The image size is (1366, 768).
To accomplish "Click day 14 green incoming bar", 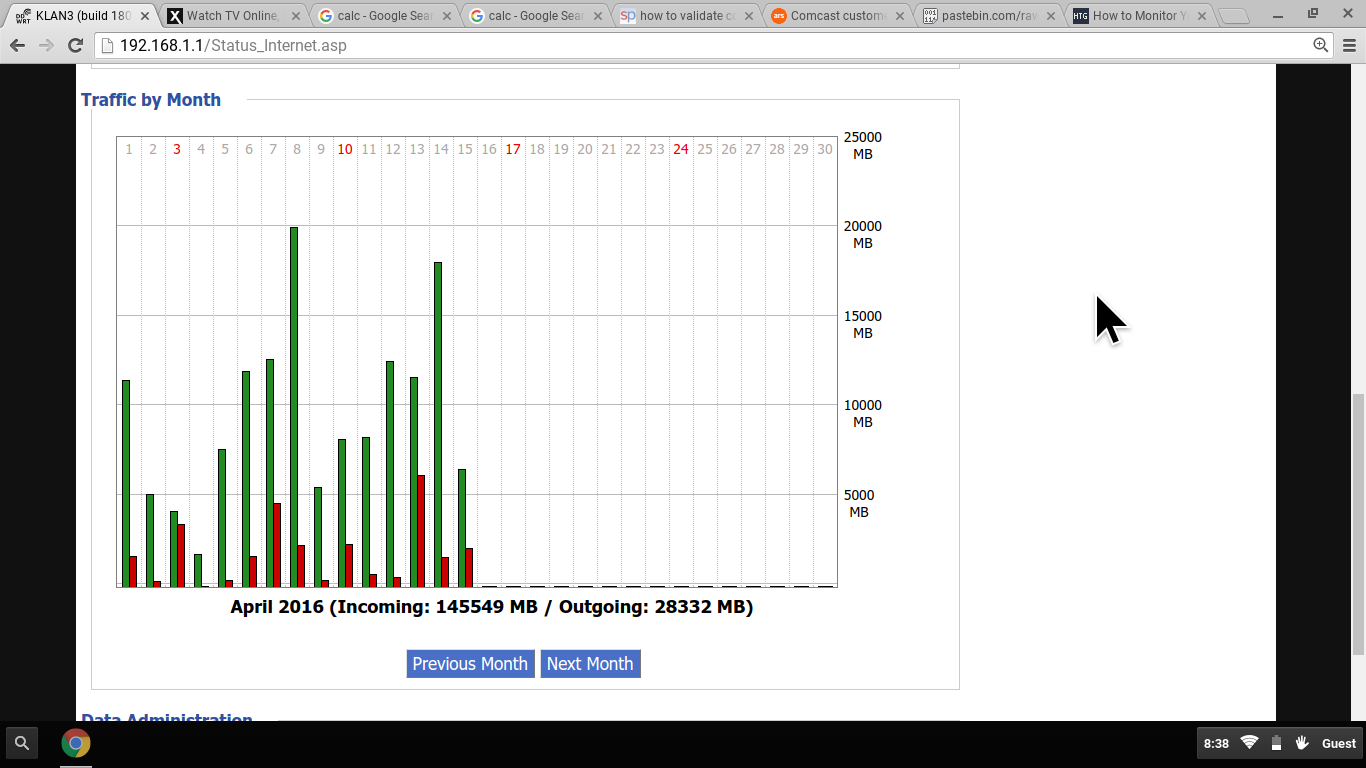I will (438, 424).
